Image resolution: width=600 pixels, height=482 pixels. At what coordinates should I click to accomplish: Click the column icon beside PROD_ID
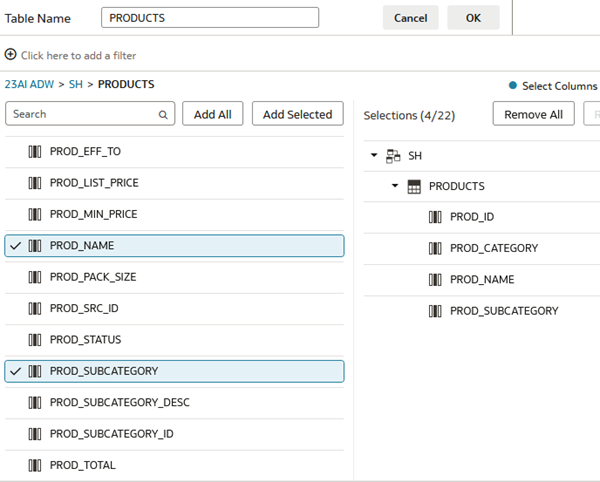tap(435, 217)
